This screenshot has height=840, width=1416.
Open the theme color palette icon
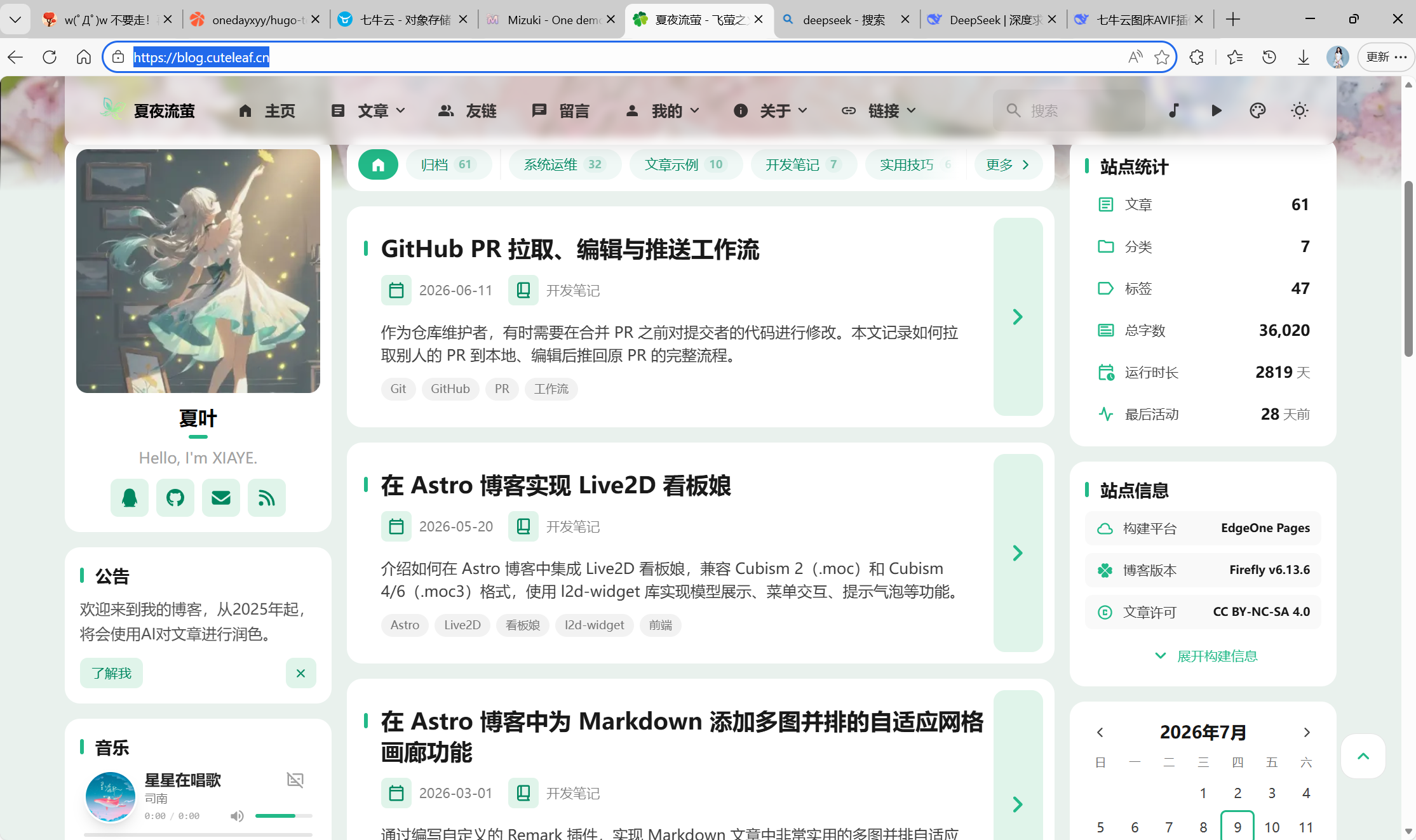point(1258,110)
